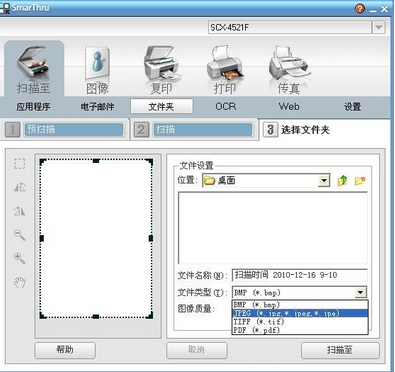Image resolution: width=395 pixels, height=372 pixels.
Task: Collapse the file type (文件类型) dropdown arrow
Action: pyautogui.click(x=360, y=293)
